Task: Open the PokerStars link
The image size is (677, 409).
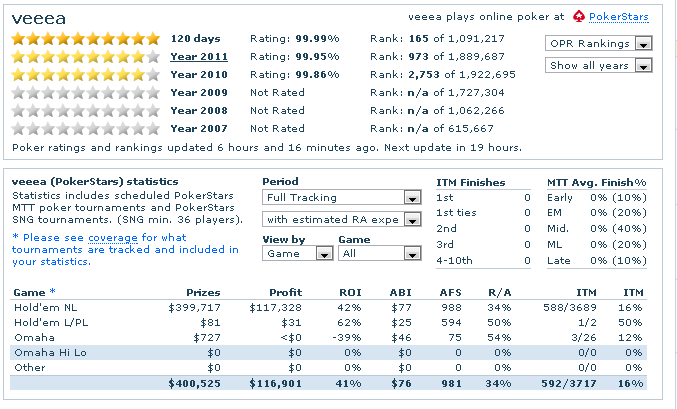Action: pos(619,17)
